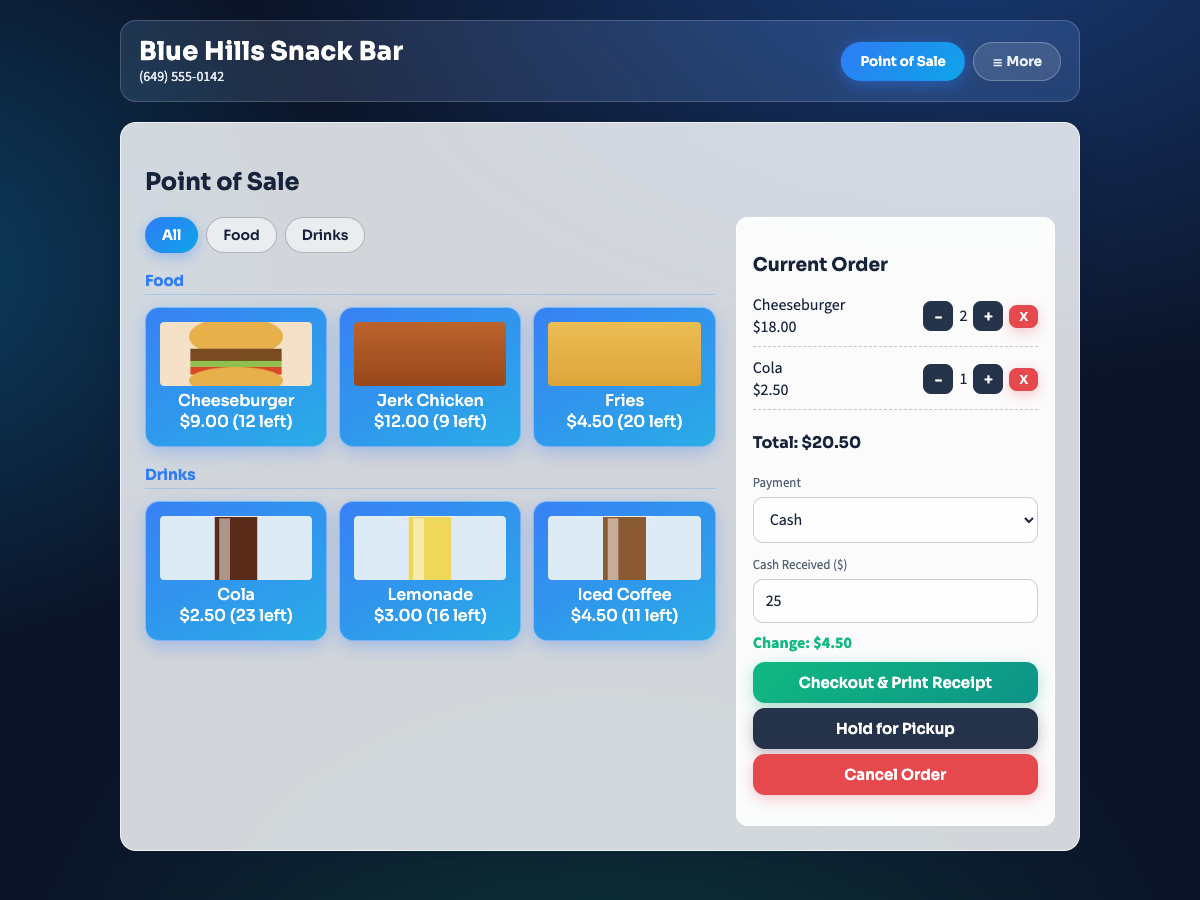The image size is (1200, 900).
Task: Click the Iced Coffee drink image
Action: pyautogui.click(x=624, y=548)
